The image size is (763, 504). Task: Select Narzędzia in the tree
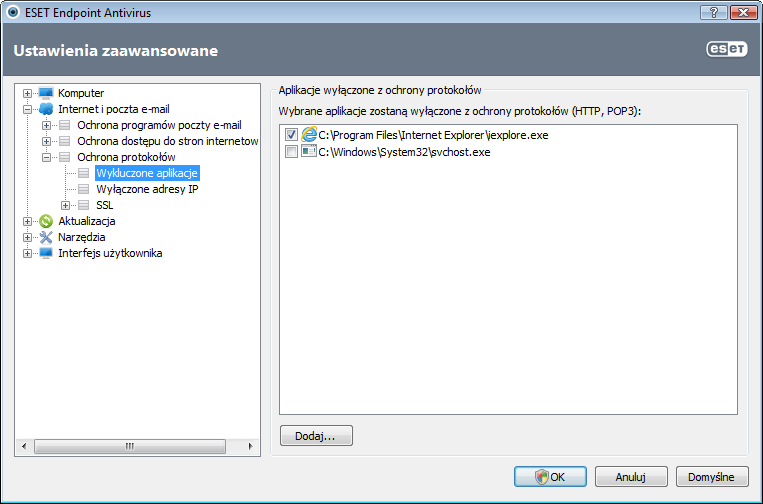[x=82, y=237]
